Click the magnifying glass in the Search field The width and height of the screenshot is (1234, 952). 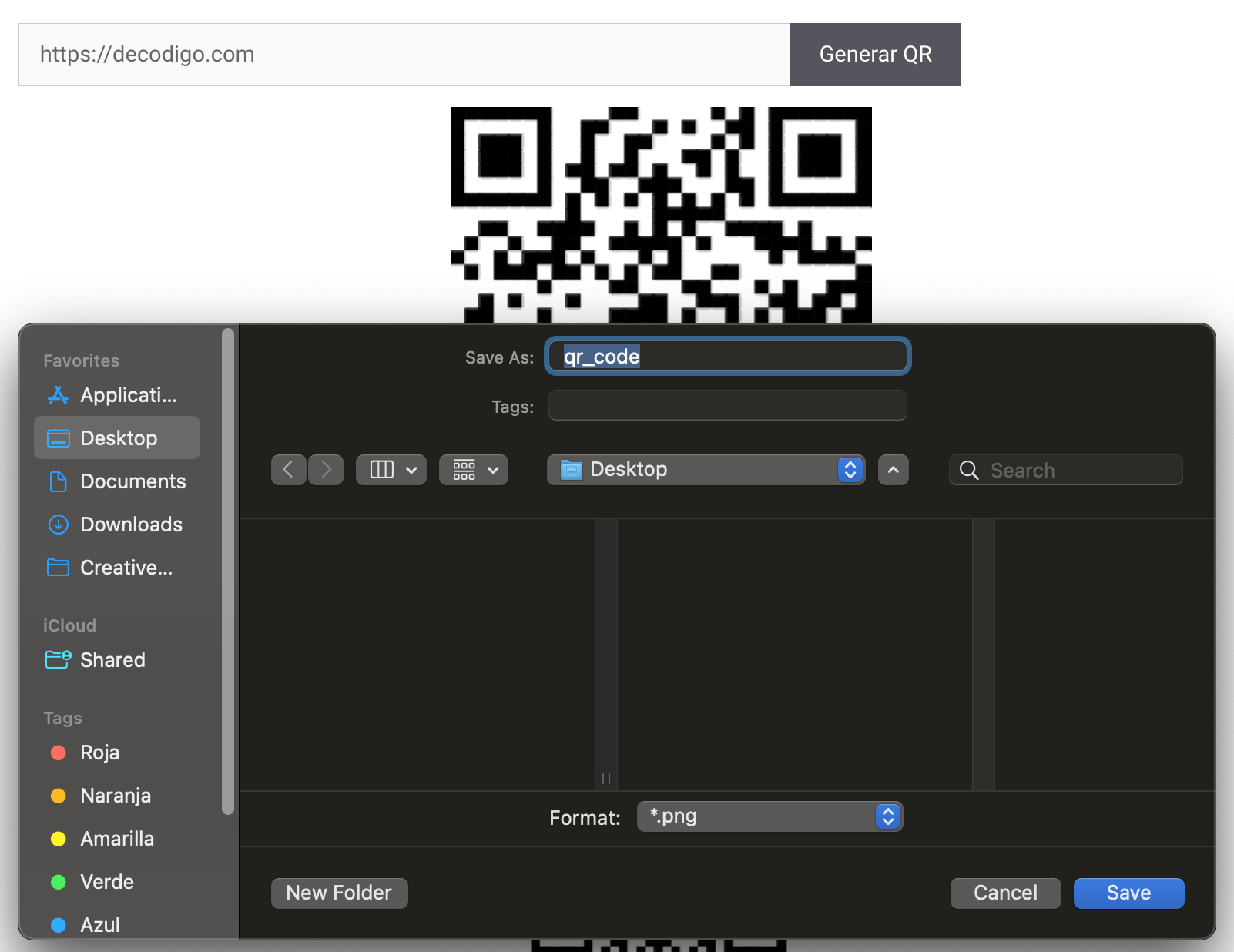968,470
